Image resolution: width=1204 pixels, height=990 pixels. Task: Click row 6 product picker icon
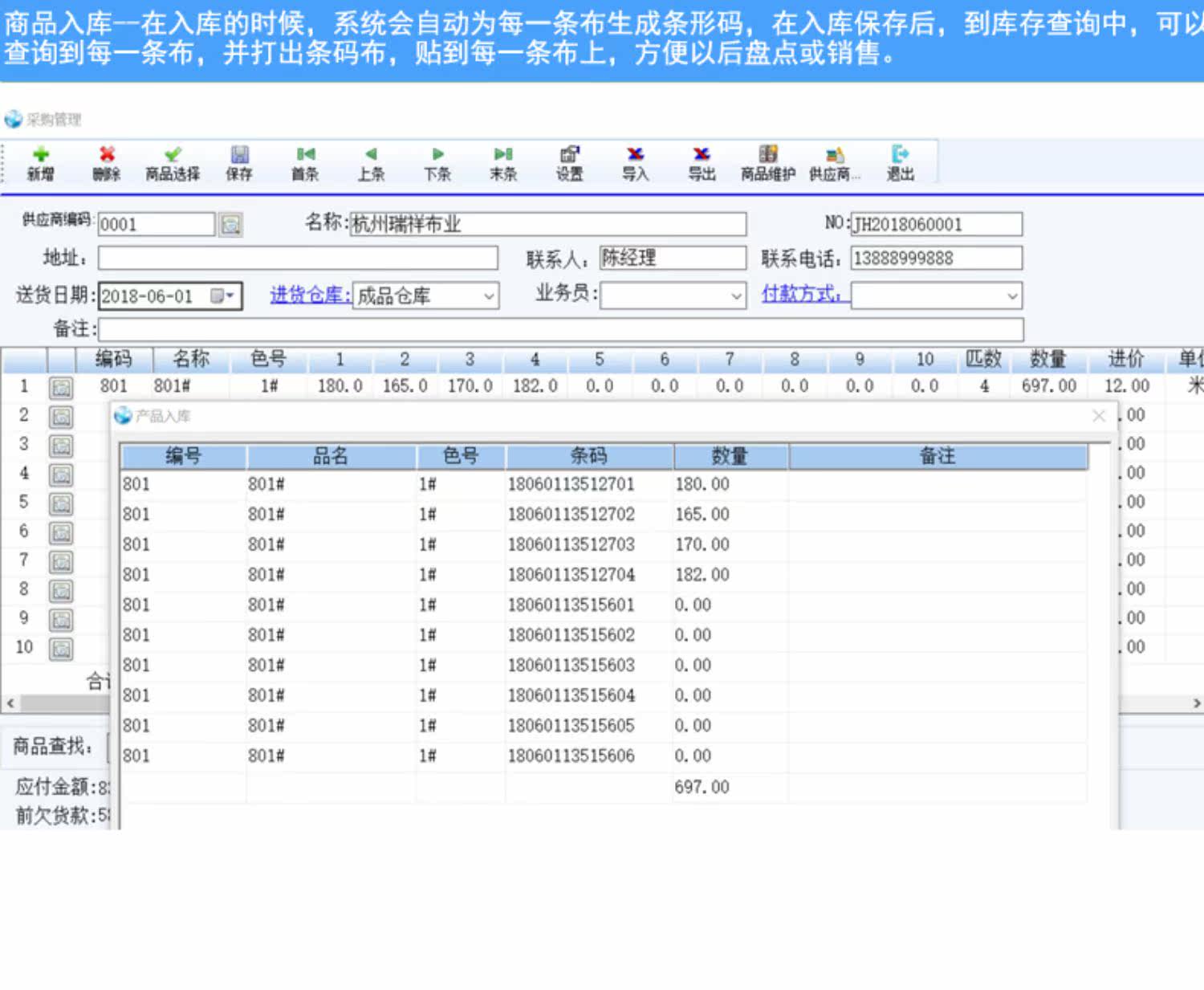click(x=61, y=532)
